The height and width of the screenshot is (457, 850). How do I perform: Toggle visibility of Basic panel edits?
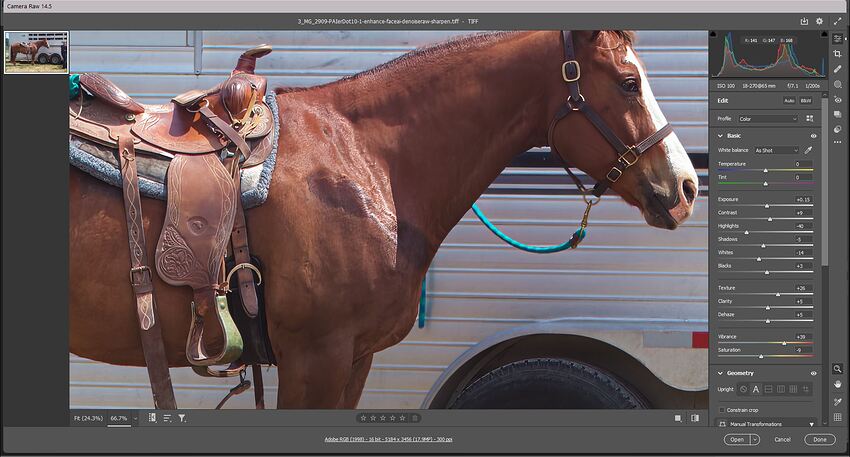pyautogui.click(x=813, y=135)
